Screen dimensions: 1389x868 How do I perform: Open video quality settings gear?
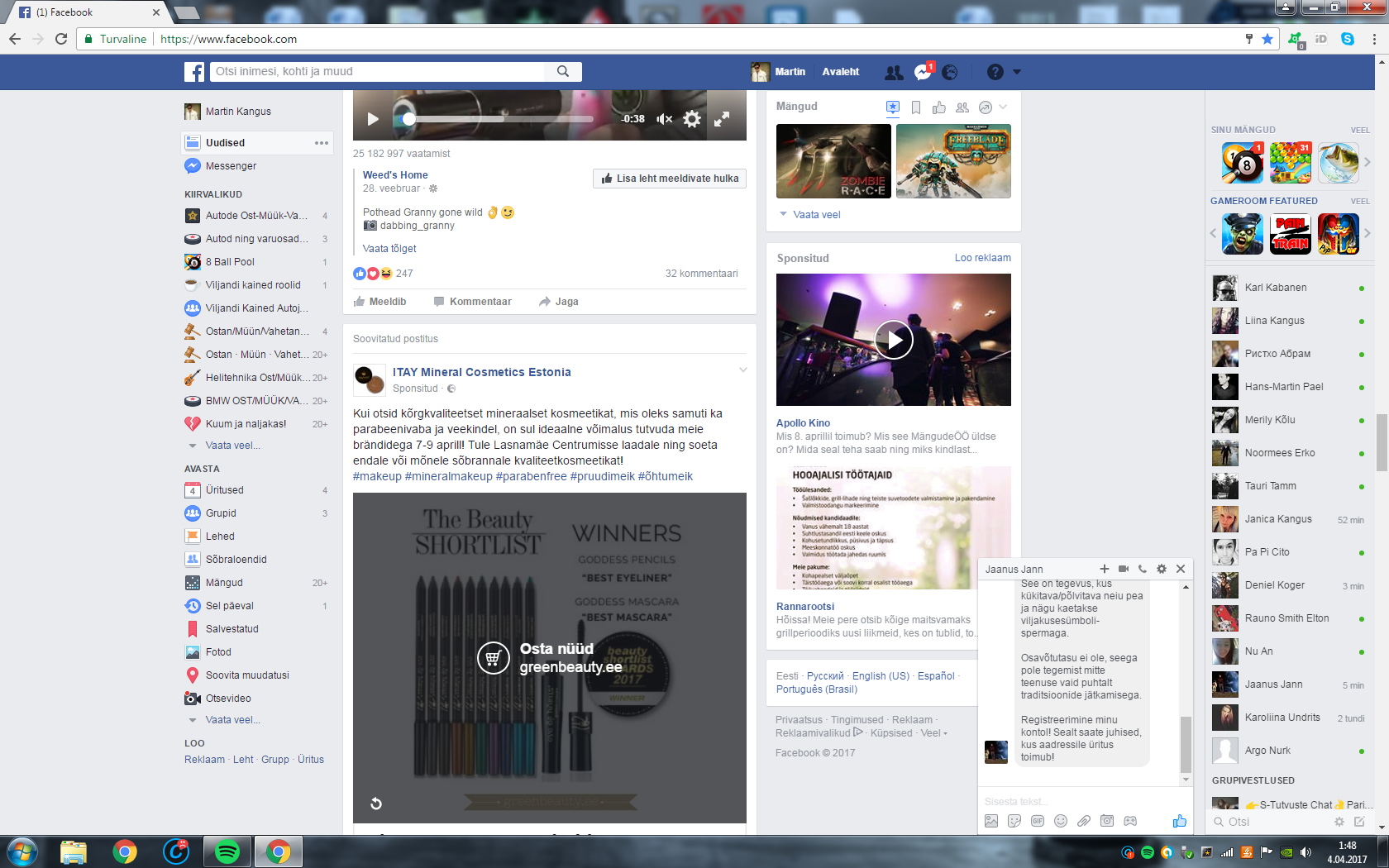692,119
